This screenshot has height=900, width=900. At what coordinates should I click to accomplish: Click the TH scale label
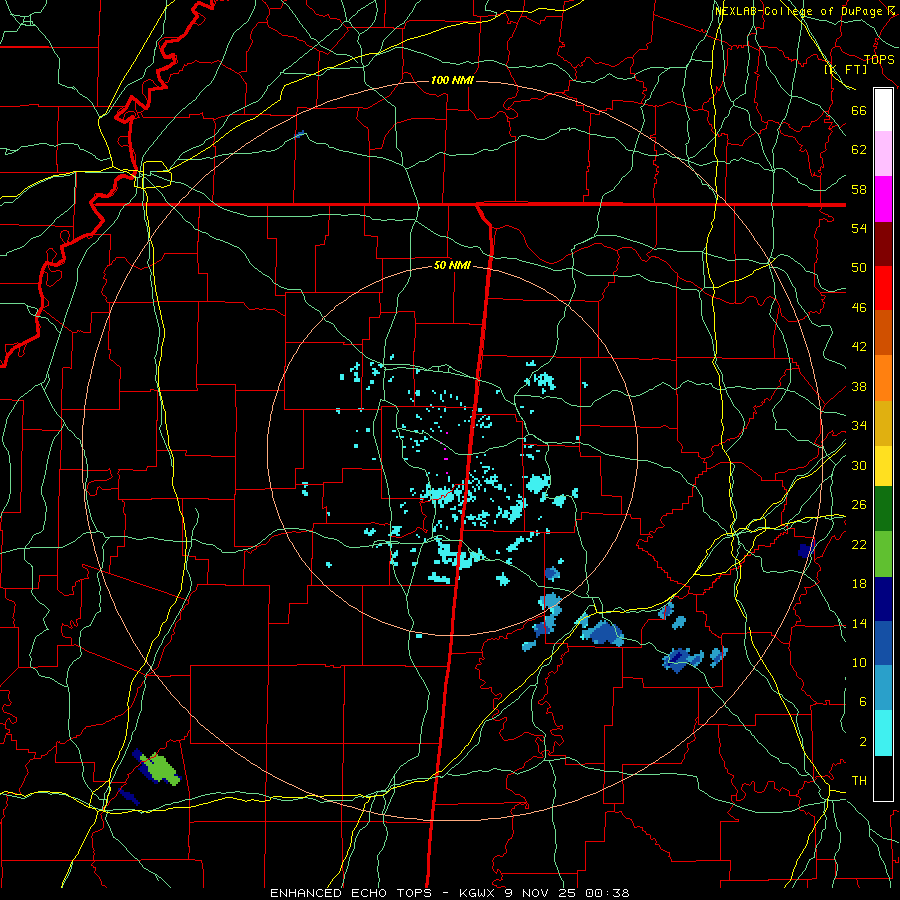[859, 781]
